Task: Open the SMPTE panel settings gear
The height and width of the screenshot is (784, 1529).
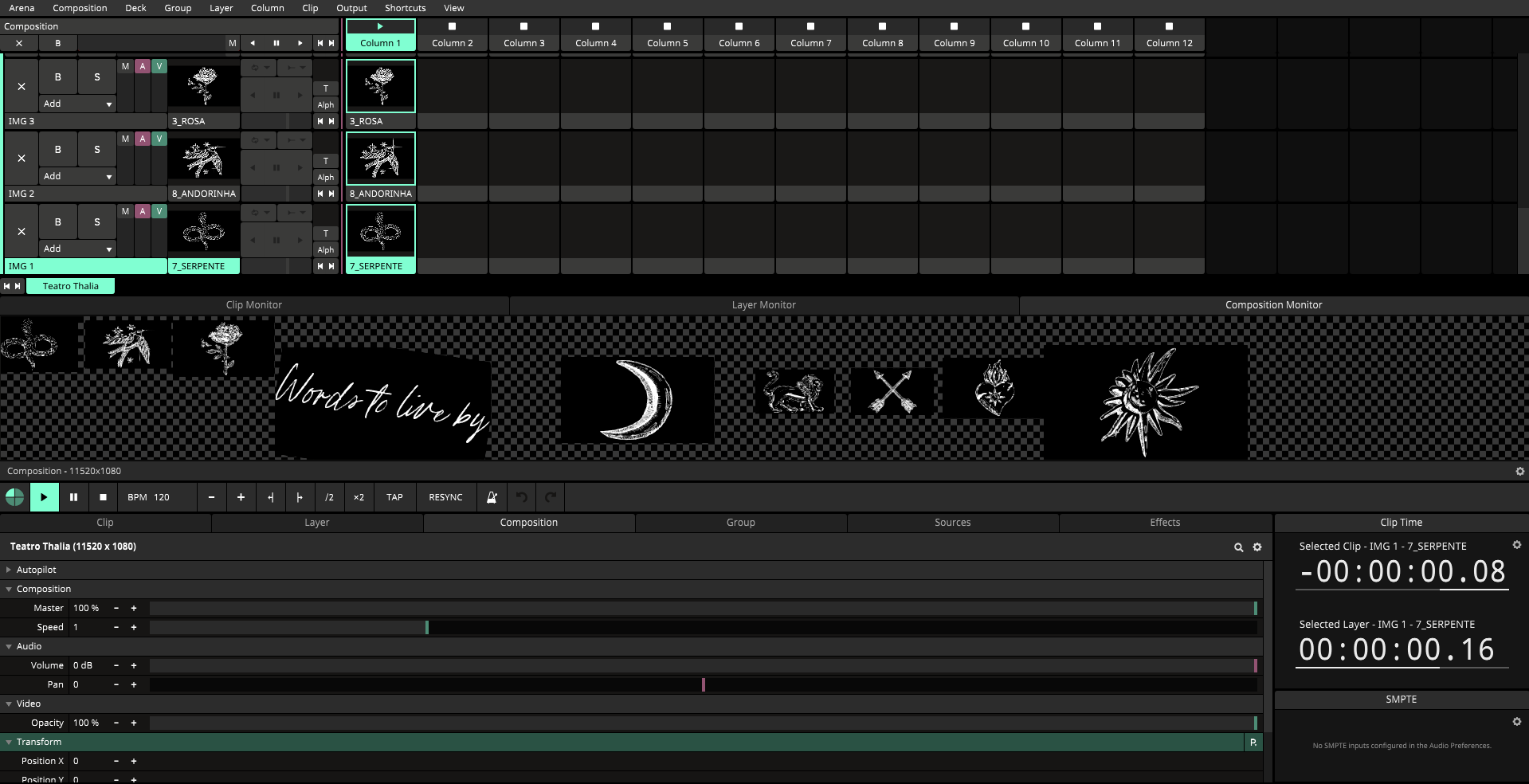Action: coord(1516,722)
